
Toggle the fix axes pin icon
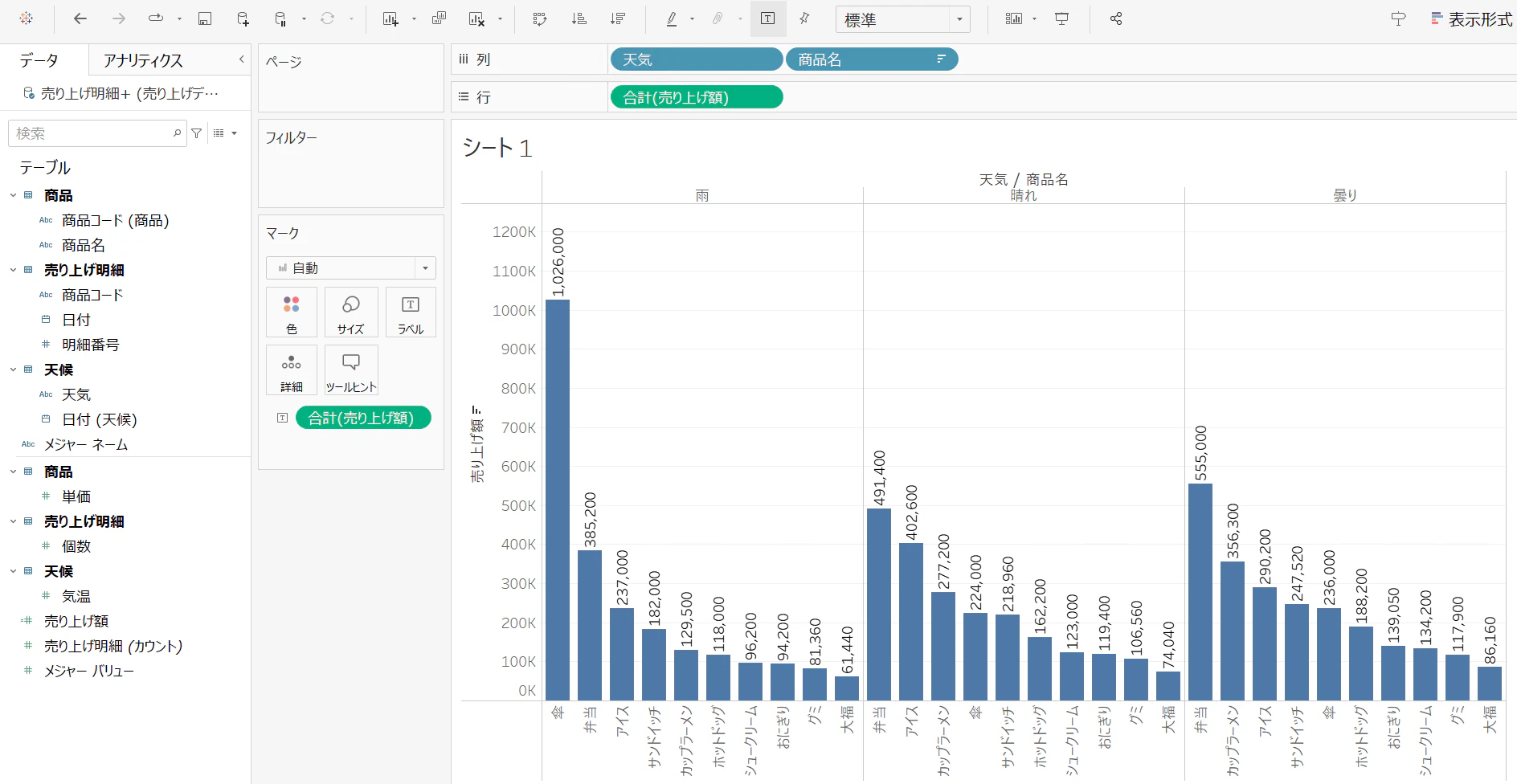pos(804,18)
